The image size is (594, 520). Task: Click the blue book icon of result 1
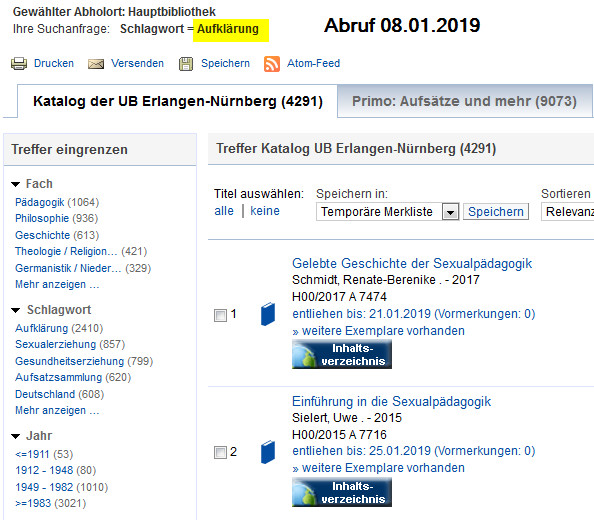tap(268, 314)
